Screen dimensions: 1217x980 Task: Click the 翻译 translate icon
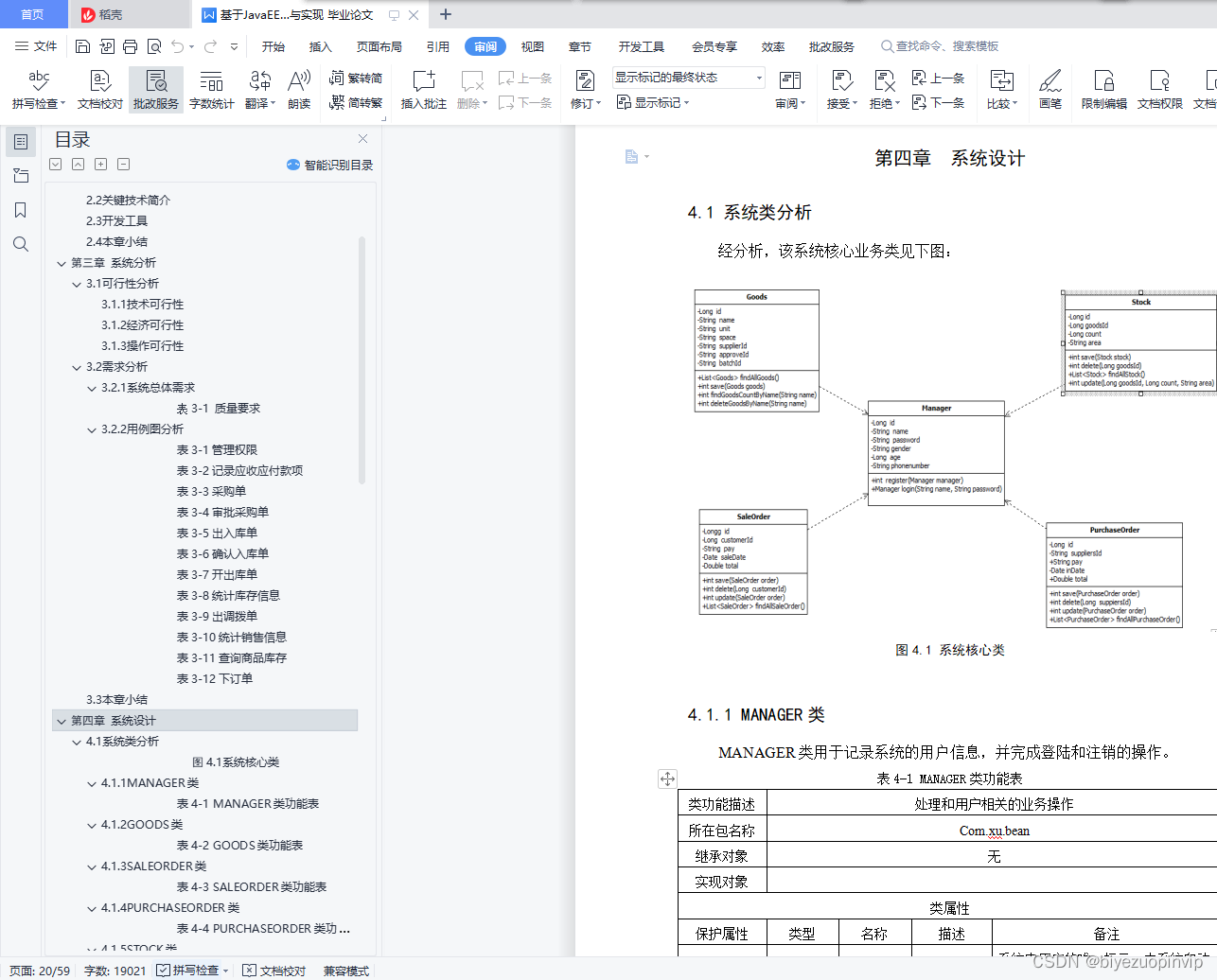[x=258, y=91]
